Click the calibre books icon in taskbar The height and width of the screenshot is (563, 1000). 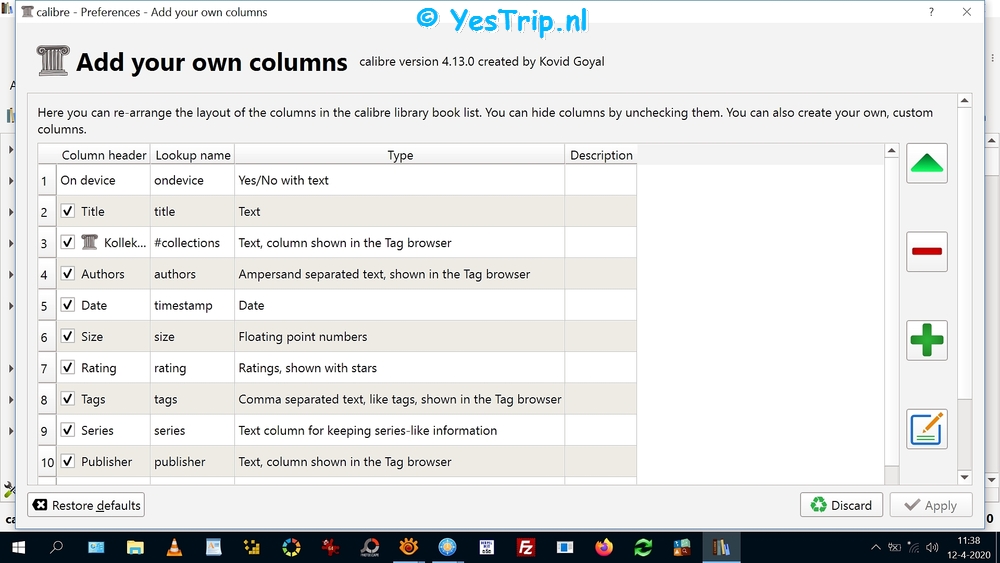[720, 547]
